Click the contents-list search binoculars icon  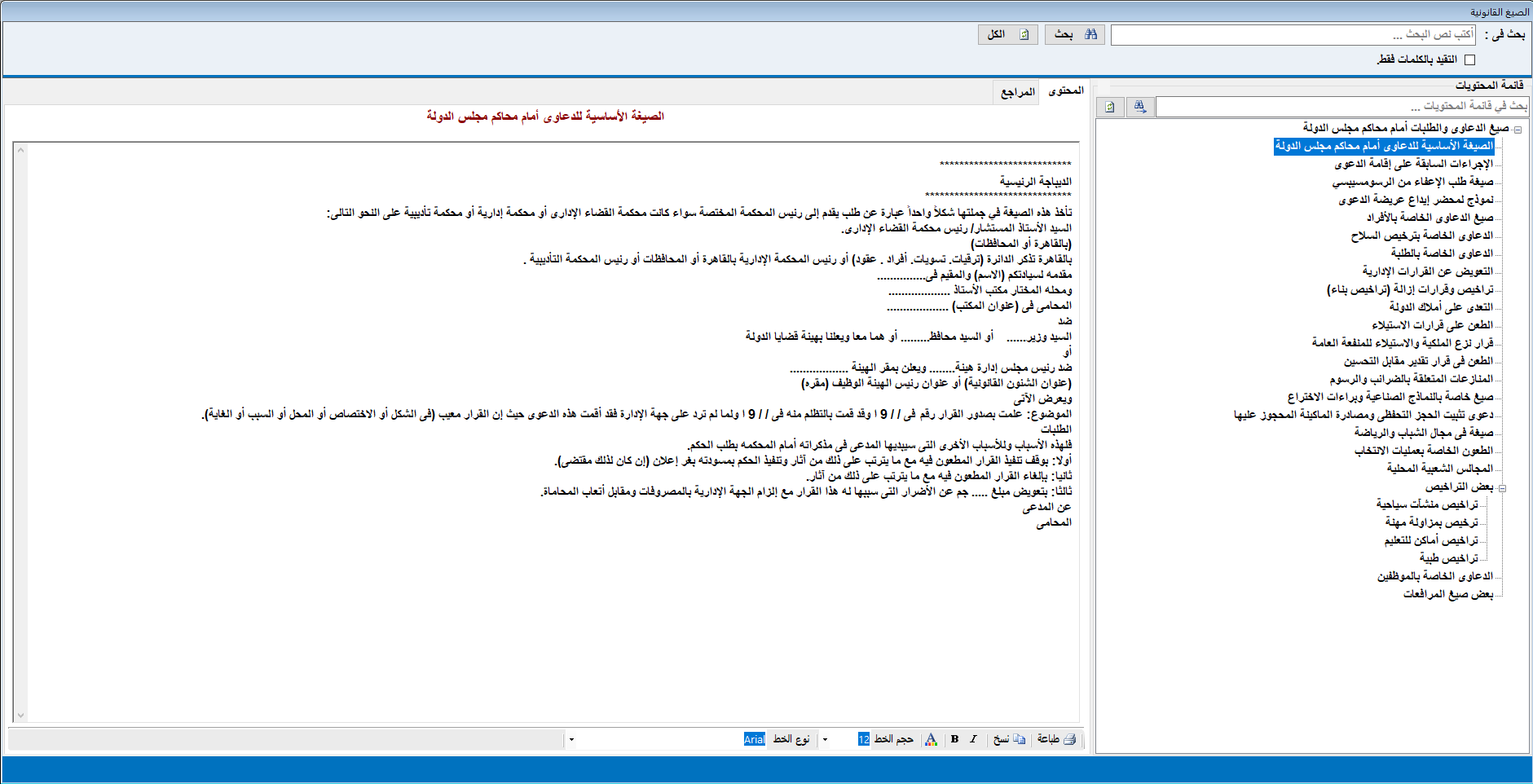coord(1139,107)
